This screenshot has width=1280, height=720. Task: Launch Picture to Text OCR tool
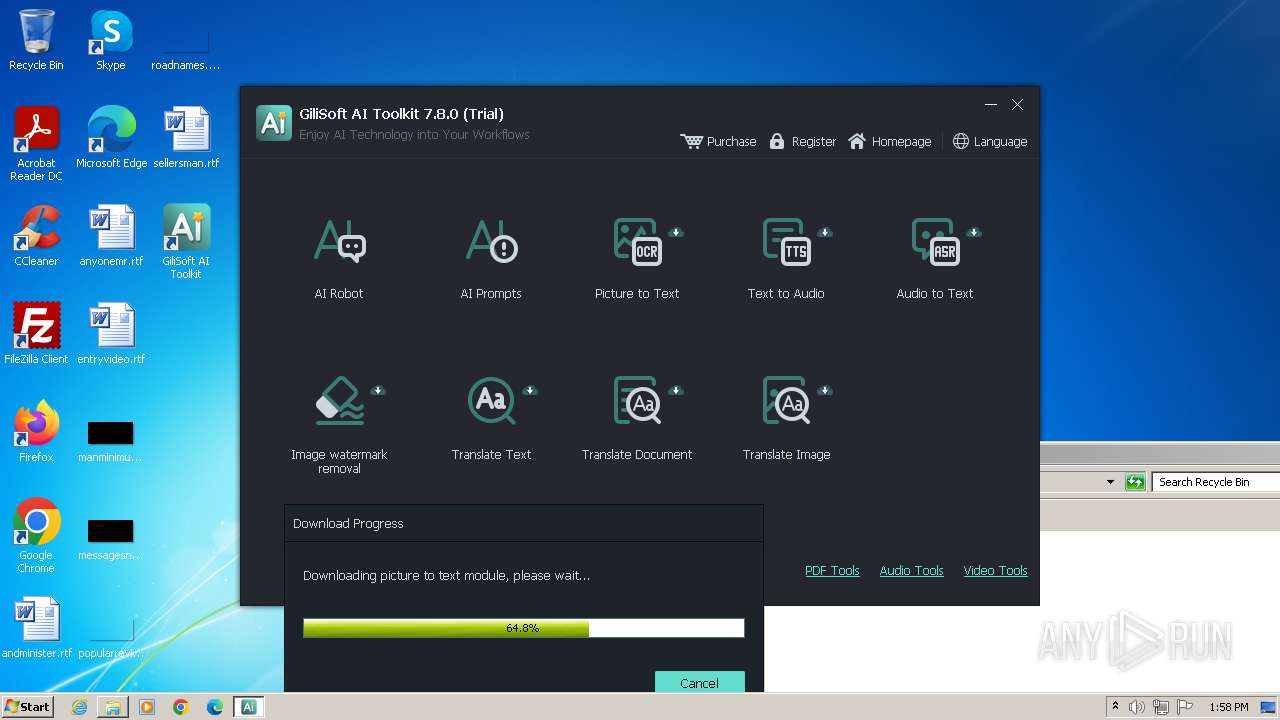(637, 258)
